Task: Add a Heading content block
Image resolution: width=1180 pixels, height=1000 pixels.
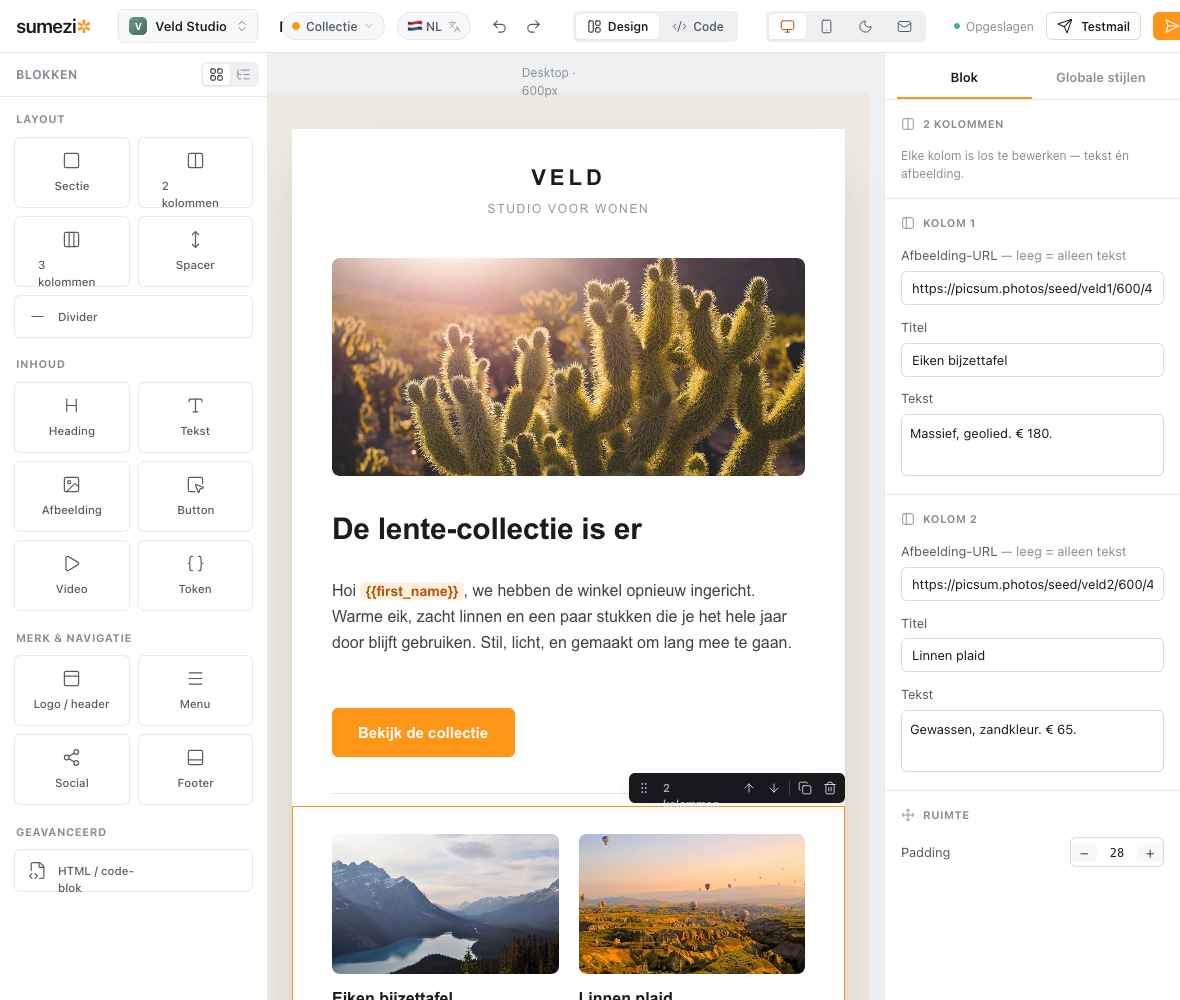Action: coord(71,418)
